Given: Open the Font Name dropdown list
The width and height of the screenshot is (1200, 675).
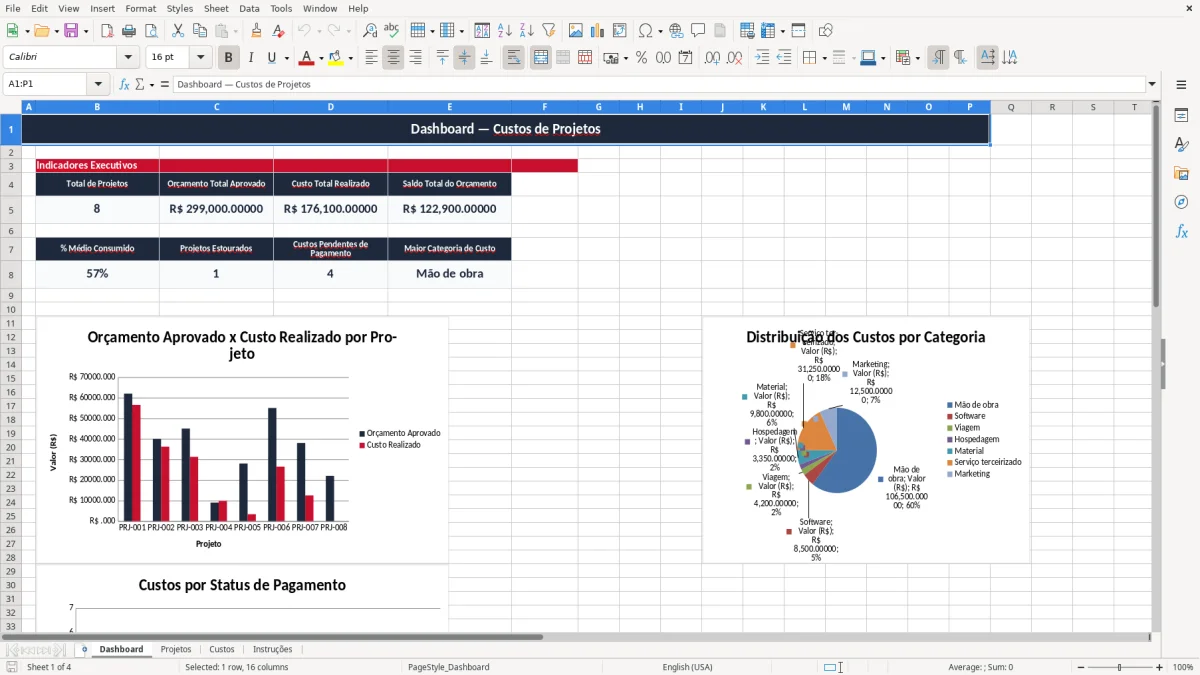Looking at the screenshot, I should pos(127,58).
